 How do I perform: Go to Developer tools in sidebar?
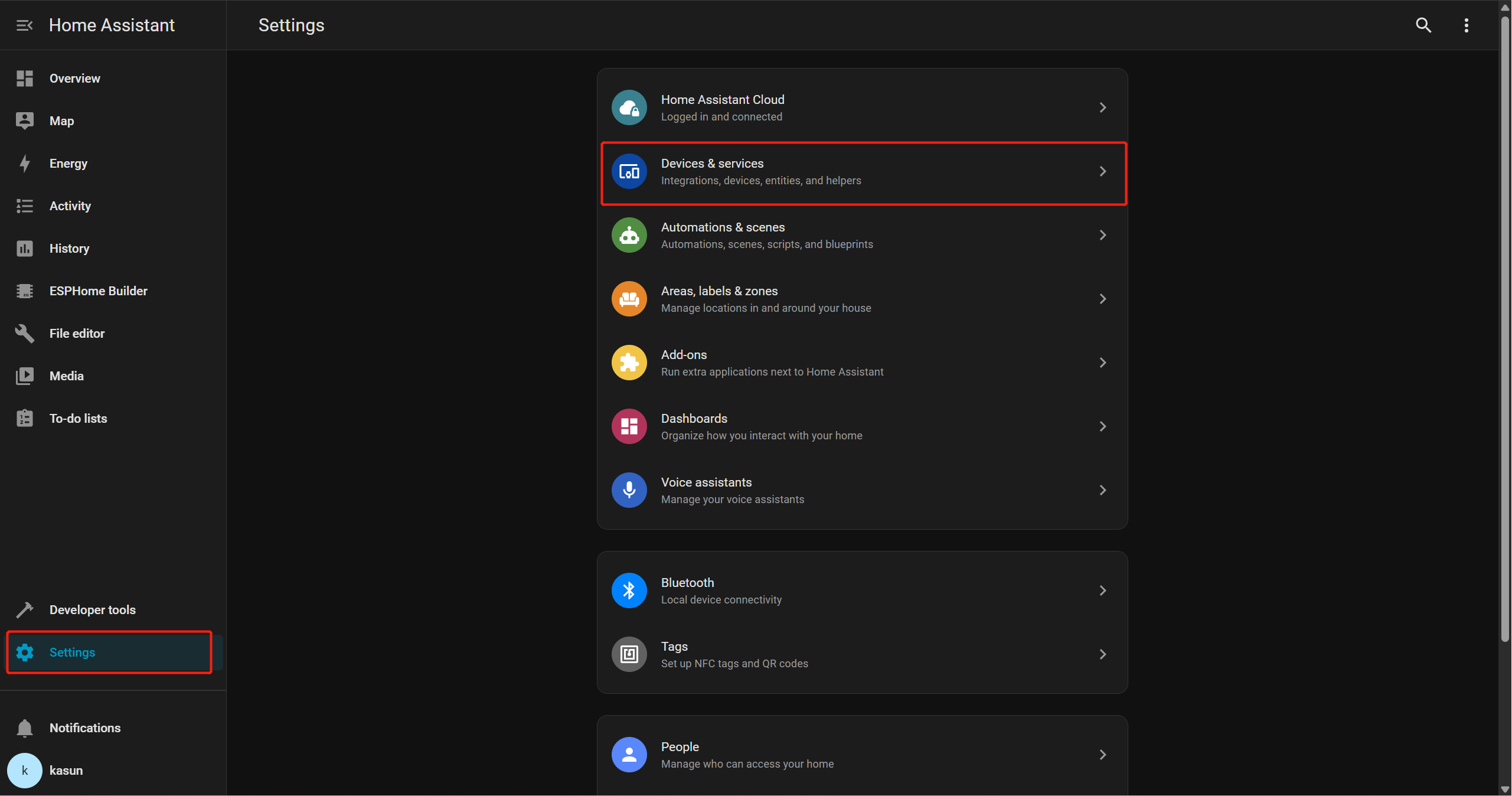tap(92, 610)
